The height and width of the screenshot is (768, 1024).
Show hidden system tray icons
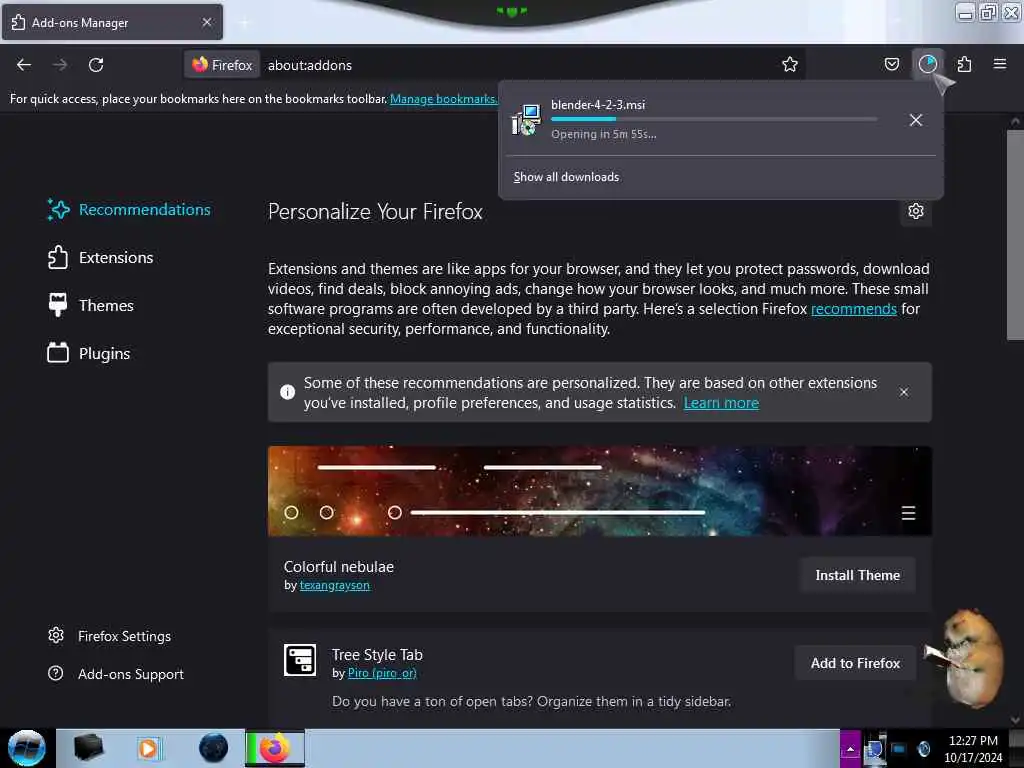[x=850, y=748]
